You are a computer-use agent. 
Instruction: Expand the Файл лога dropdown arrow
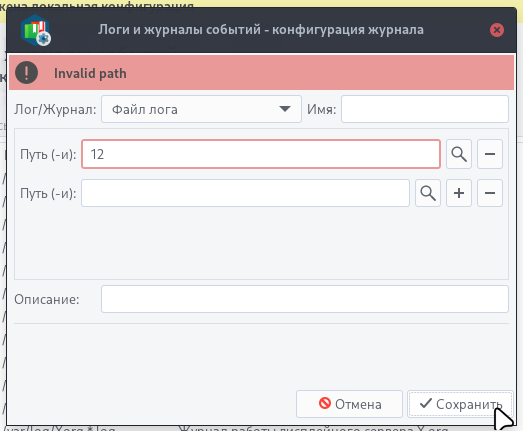click(285, 109)
